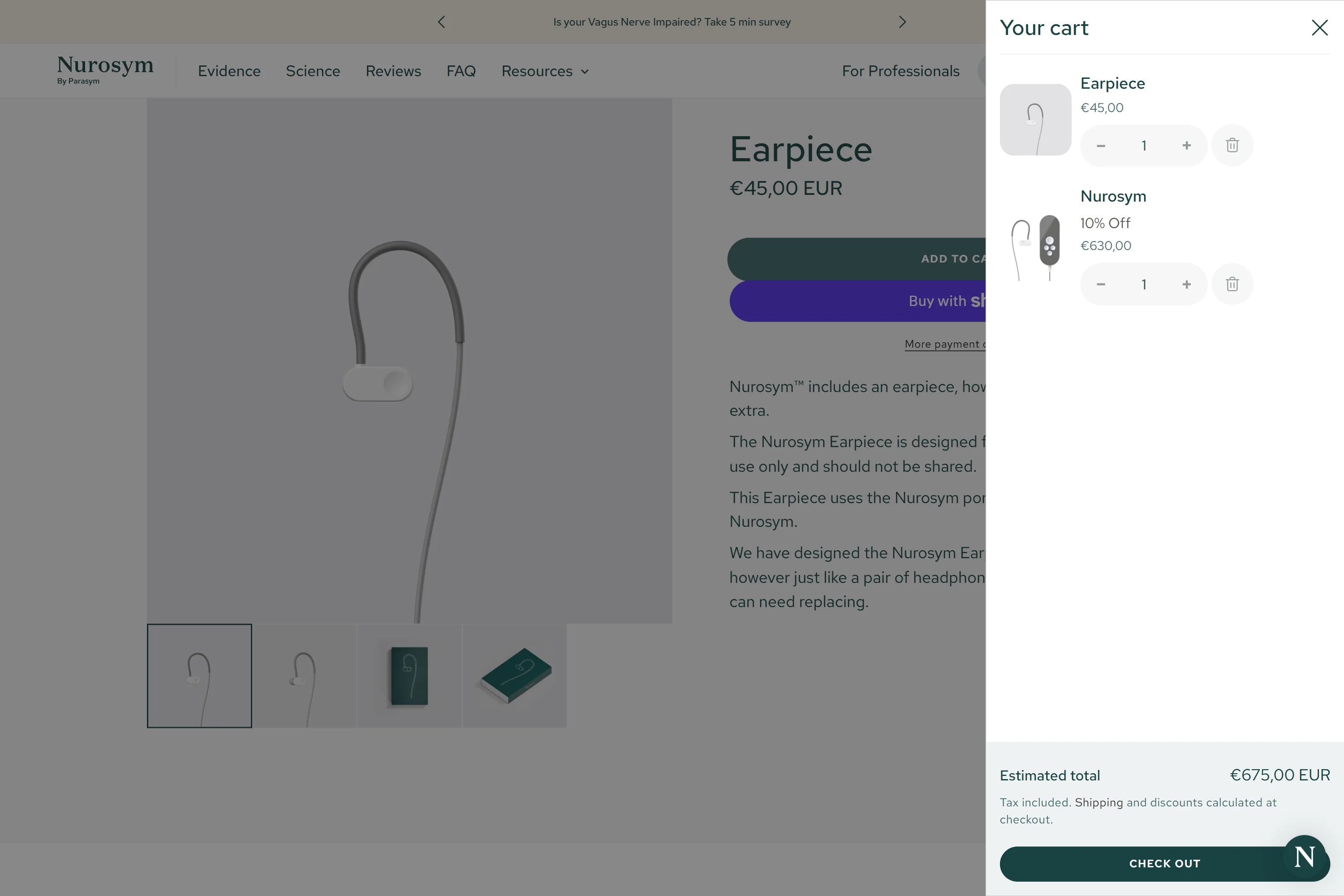1344x896 pixels.
Task: Show the next announcement with right arrow
Action: tap(902, 22)
